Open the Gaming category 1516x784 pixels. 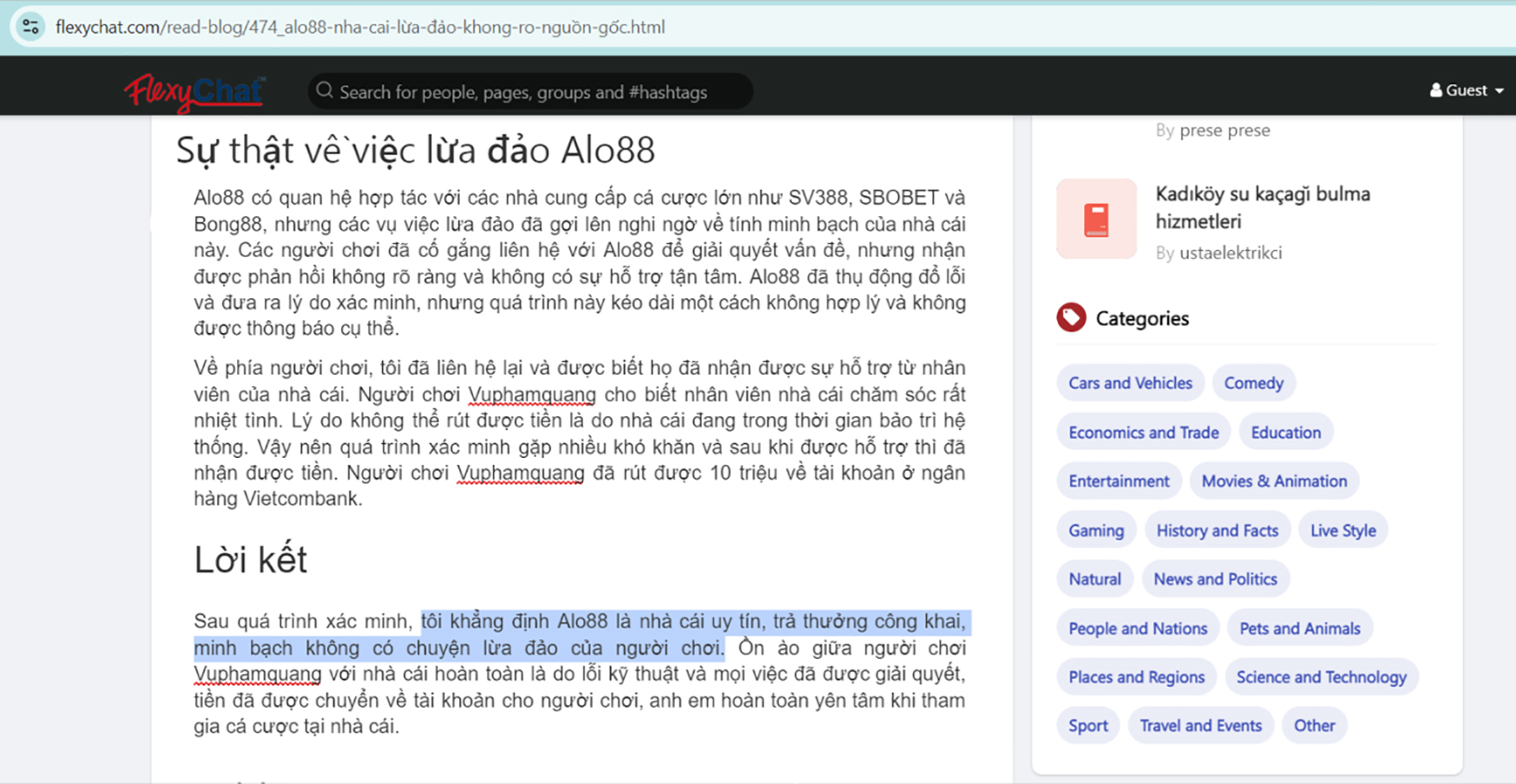(x=1096, y=531)
